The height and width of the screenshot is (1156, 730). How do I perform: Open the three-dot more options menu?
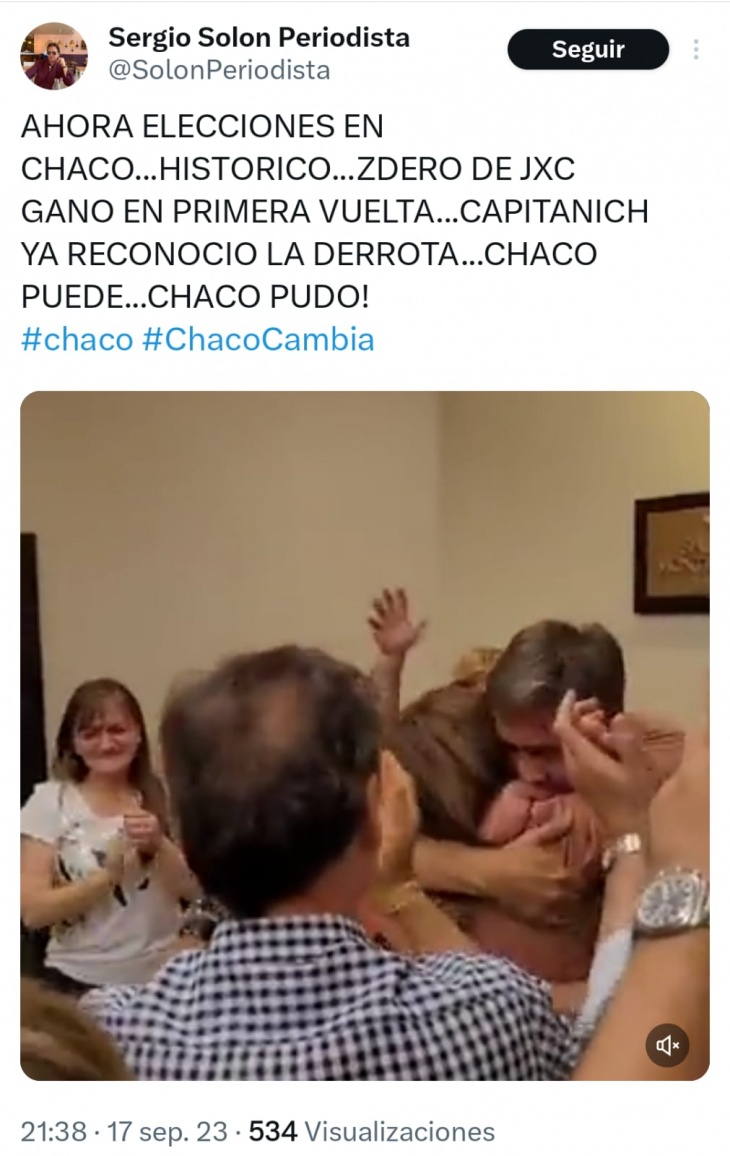point(696,49)
